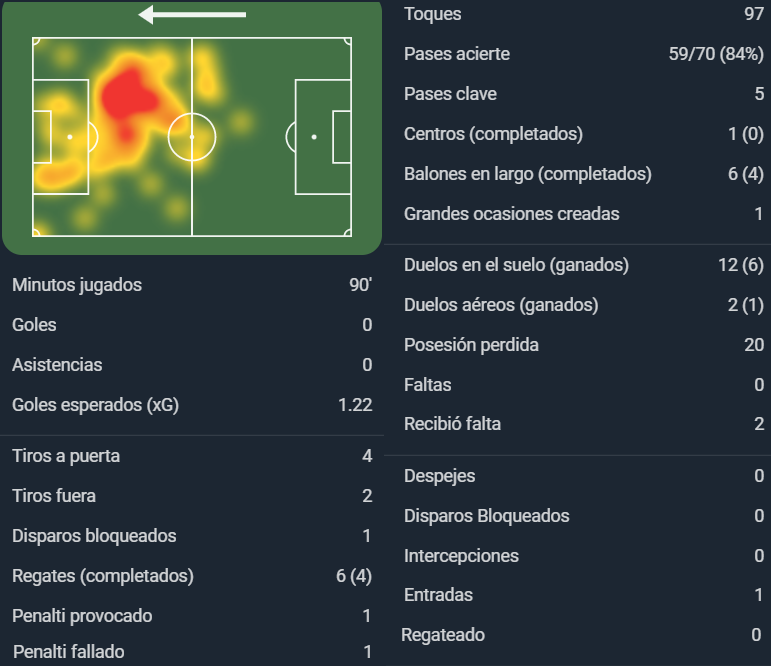
Task: Select the Tiros a puerta stat
Action: tap(192, 456)
